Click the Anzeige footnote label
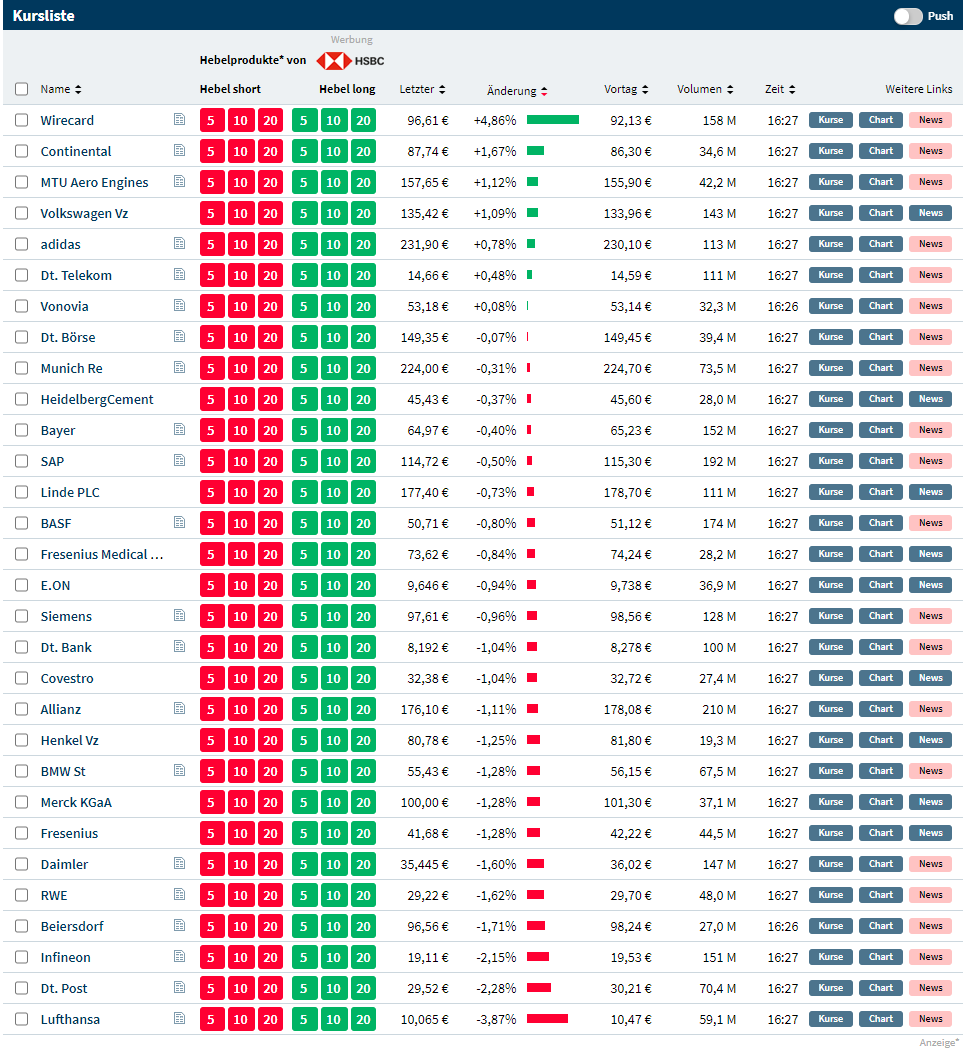Viewport: 967px width, 1057px height. (x=939, y=1043)
